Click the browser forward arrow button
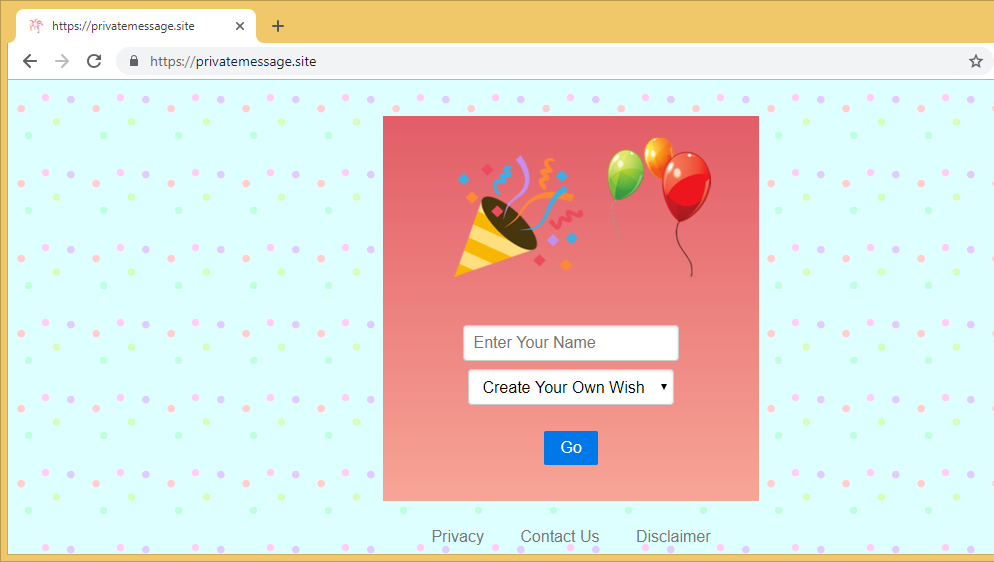Screen dimensions: 994x562 pyautogui.click(x=62, y=61)
